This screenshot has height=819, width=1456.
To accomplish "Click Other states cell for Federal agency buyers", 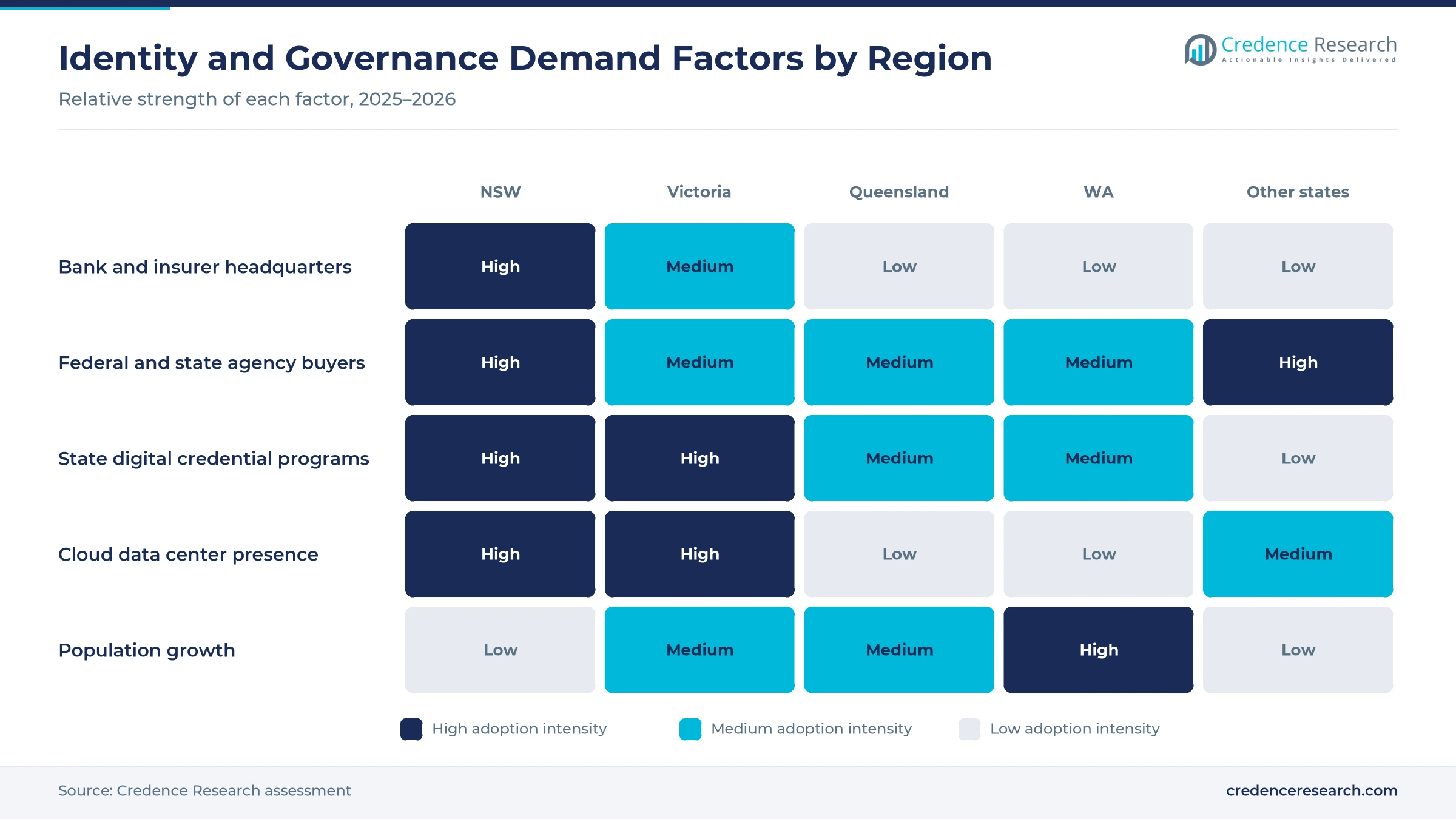I will click(1298, 362).
